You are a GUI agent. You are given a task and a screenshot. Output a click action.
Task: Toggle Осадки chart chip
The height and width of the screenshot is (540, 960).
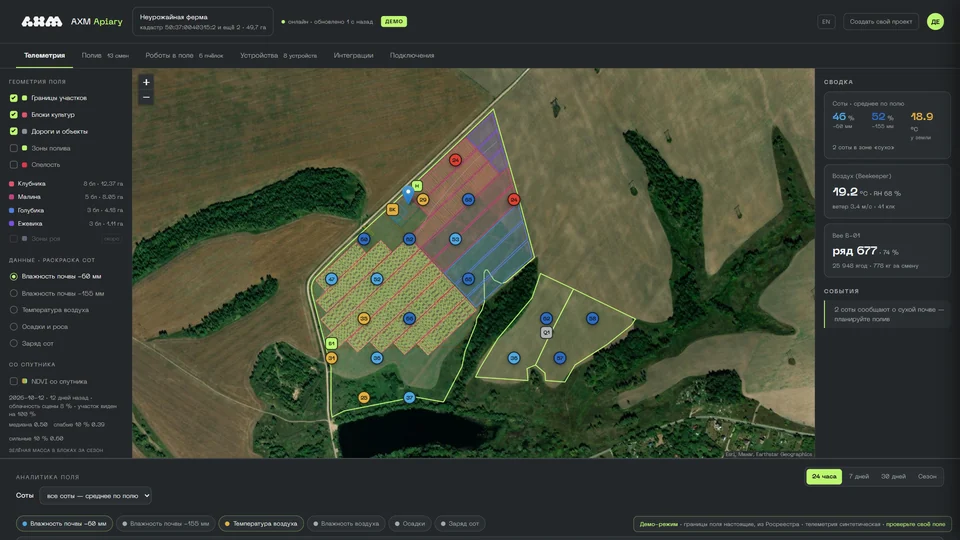tap(410, 523)
